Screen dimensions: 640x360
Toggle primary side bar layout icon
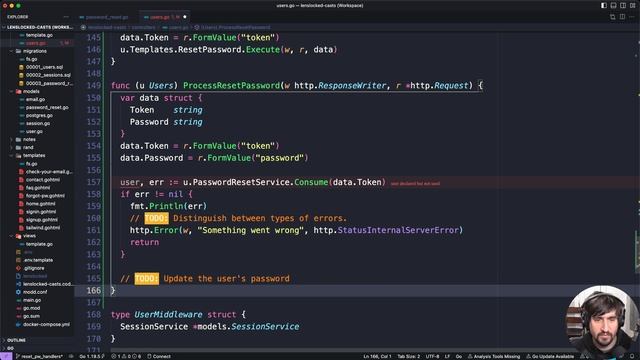tap(604, 5)
